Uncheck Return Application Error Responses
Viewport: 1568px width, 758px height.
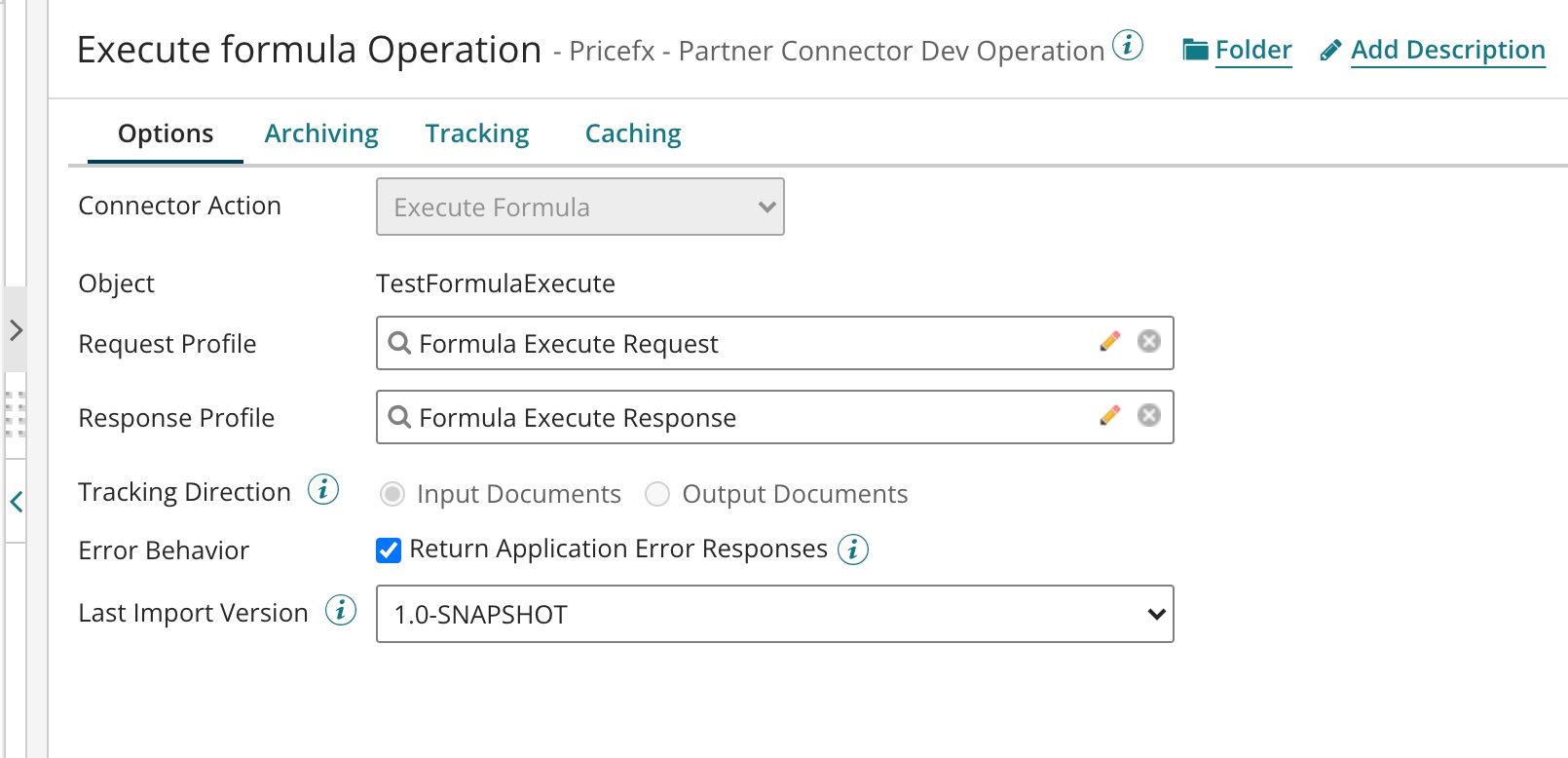[x=389, y=550]
